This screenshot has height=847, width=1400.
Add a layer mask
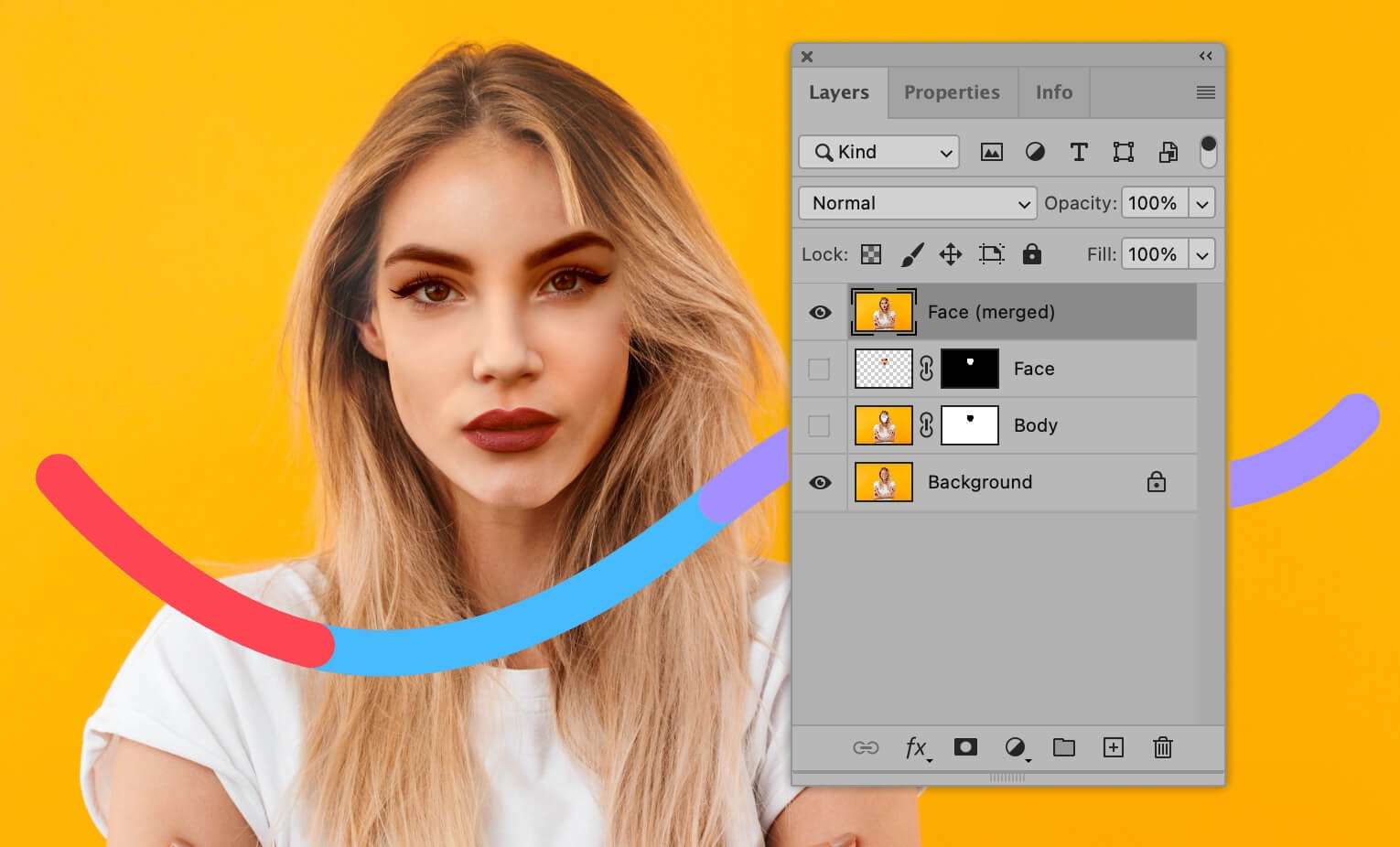pos(965,747)
